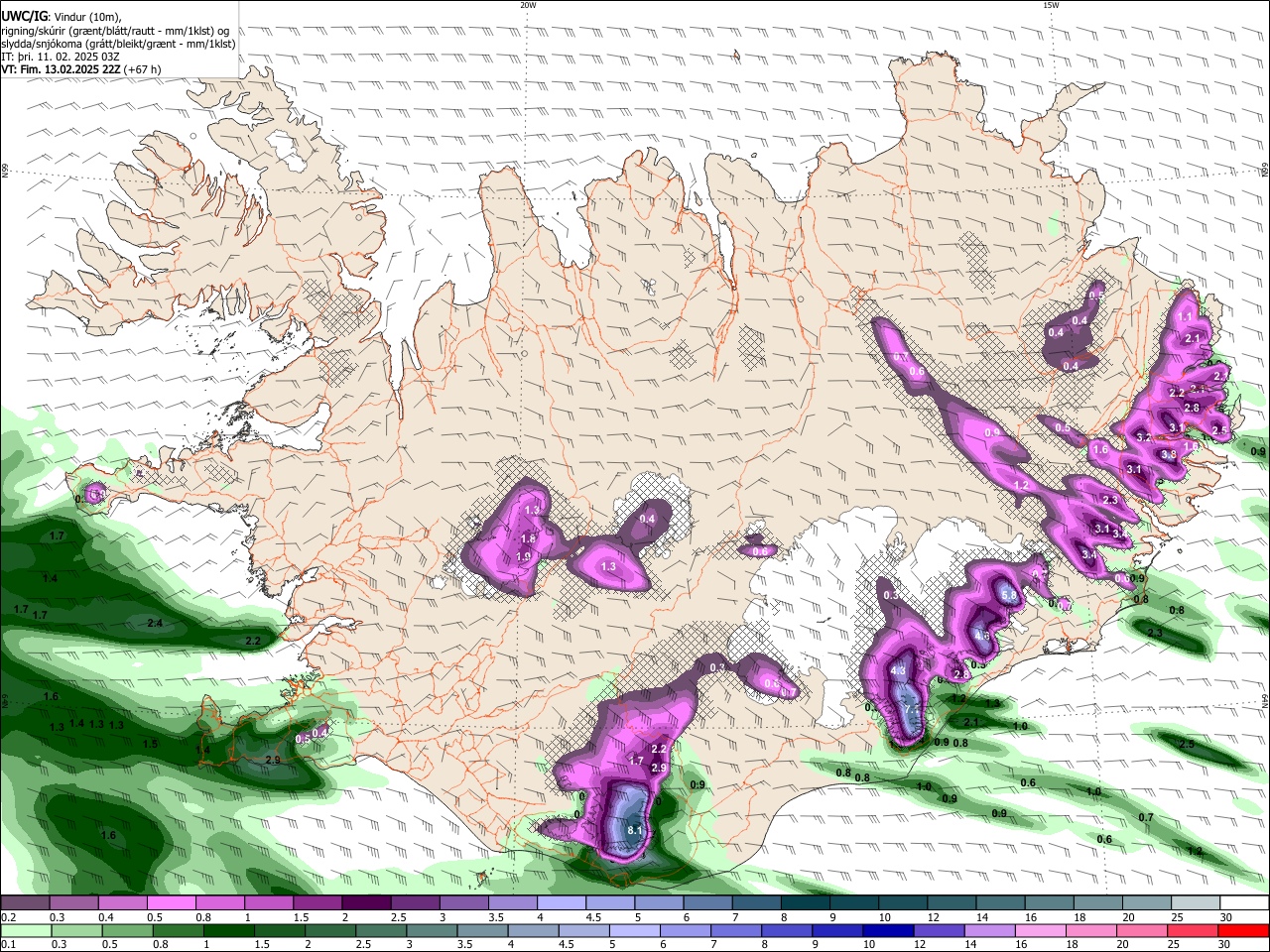Click the '4.8' snowfall value on the map
1270x952 pixels.
coord(982,636)
